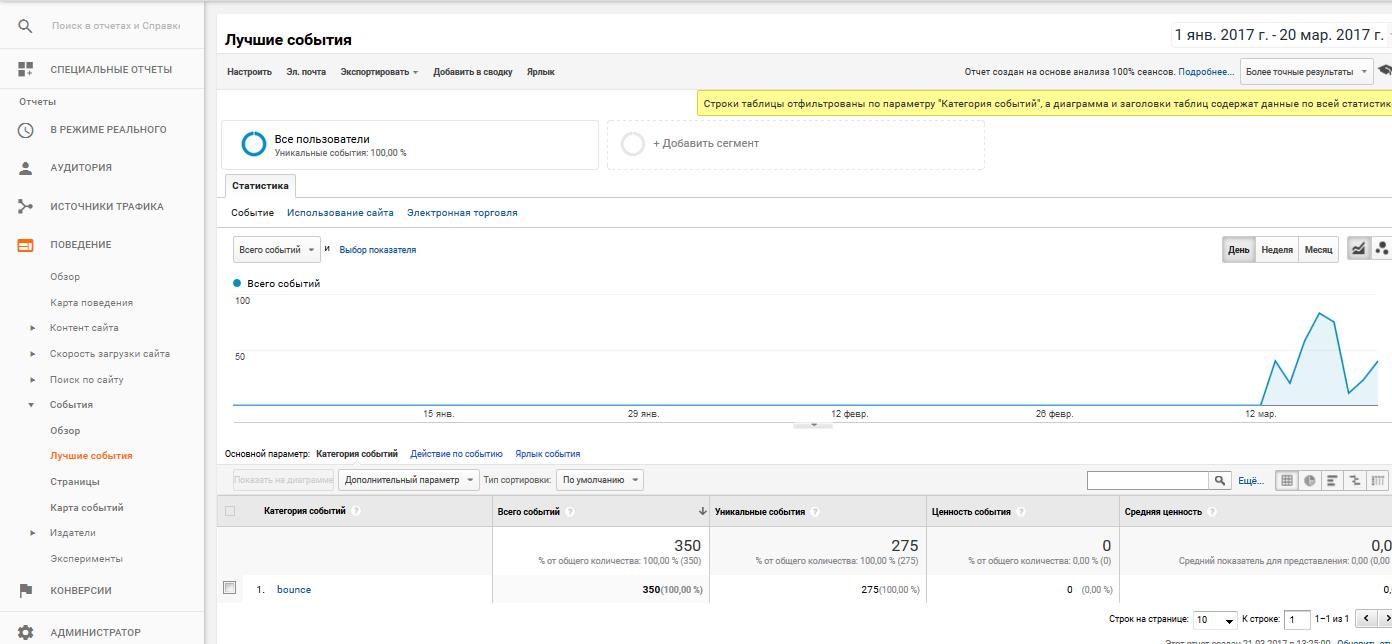Switch to comparison view icon
Viewport: 1392px width, 644px height.
pos(1355,480)
